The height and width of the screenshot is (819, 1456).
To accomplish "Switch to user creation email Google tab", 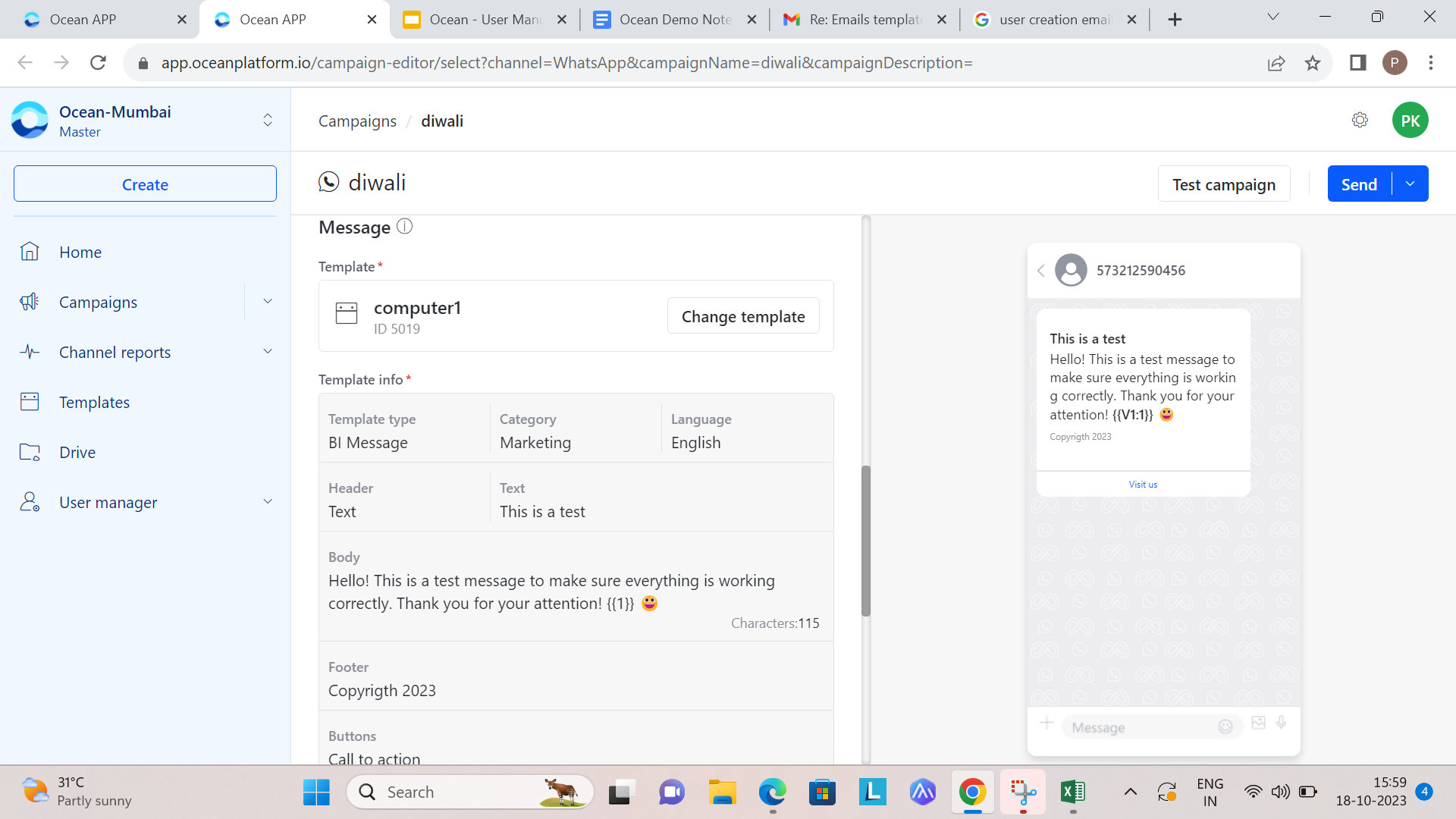I will tap(1054, 19).
